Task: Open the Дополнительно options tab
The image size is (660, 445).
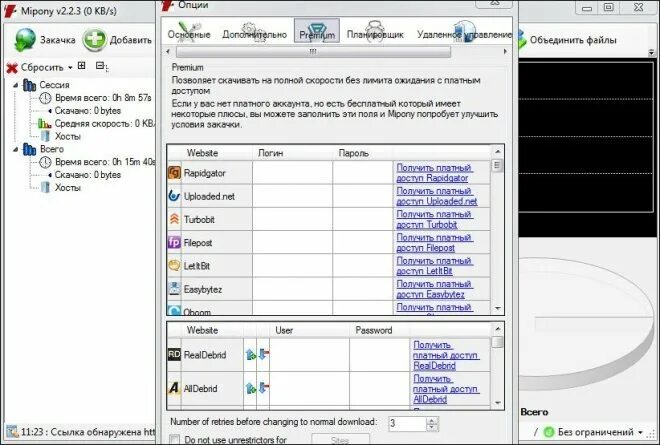Action: click(x=254, y=31)
